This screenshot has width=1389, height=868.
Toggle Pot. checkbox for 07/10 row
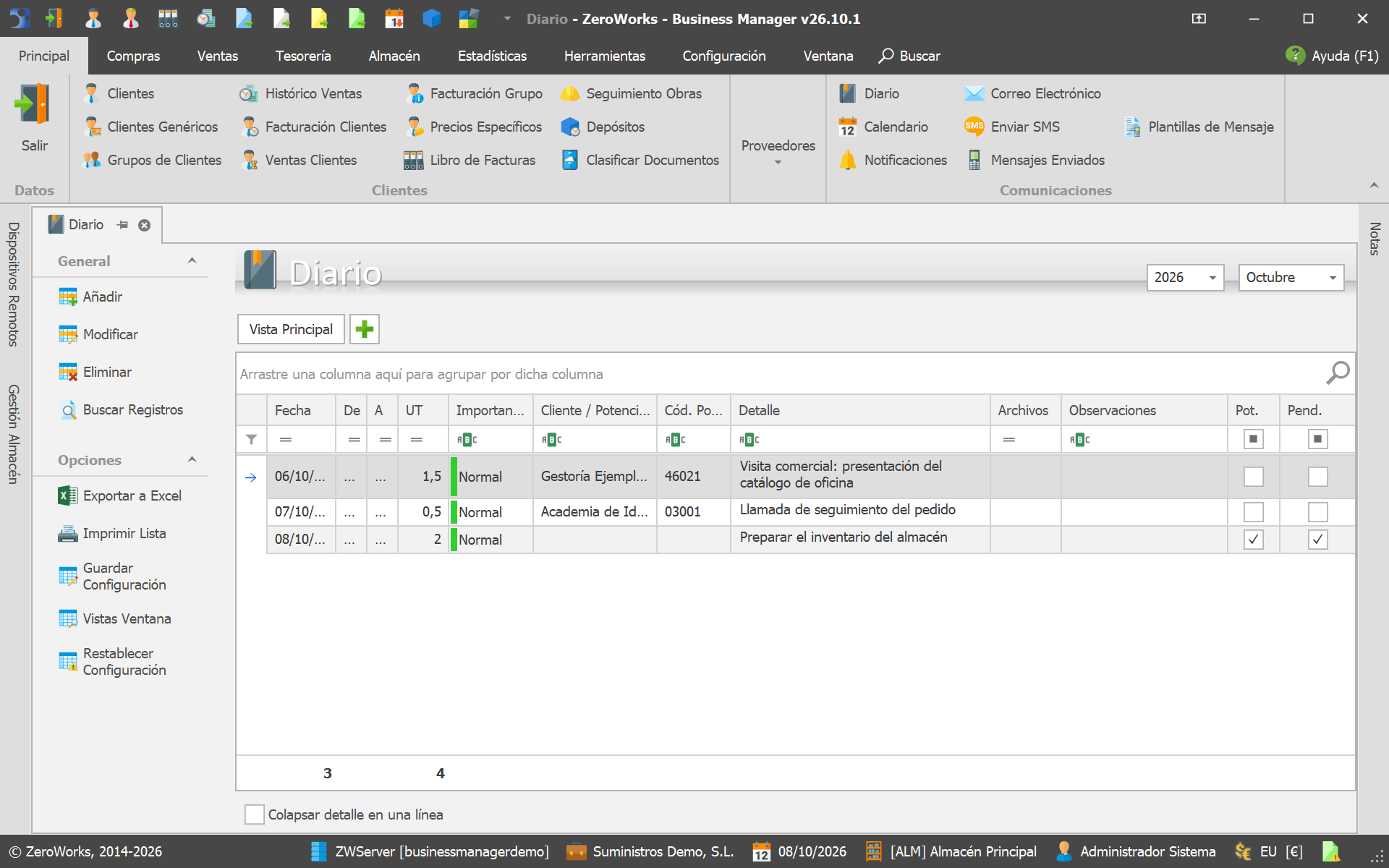1254,512
